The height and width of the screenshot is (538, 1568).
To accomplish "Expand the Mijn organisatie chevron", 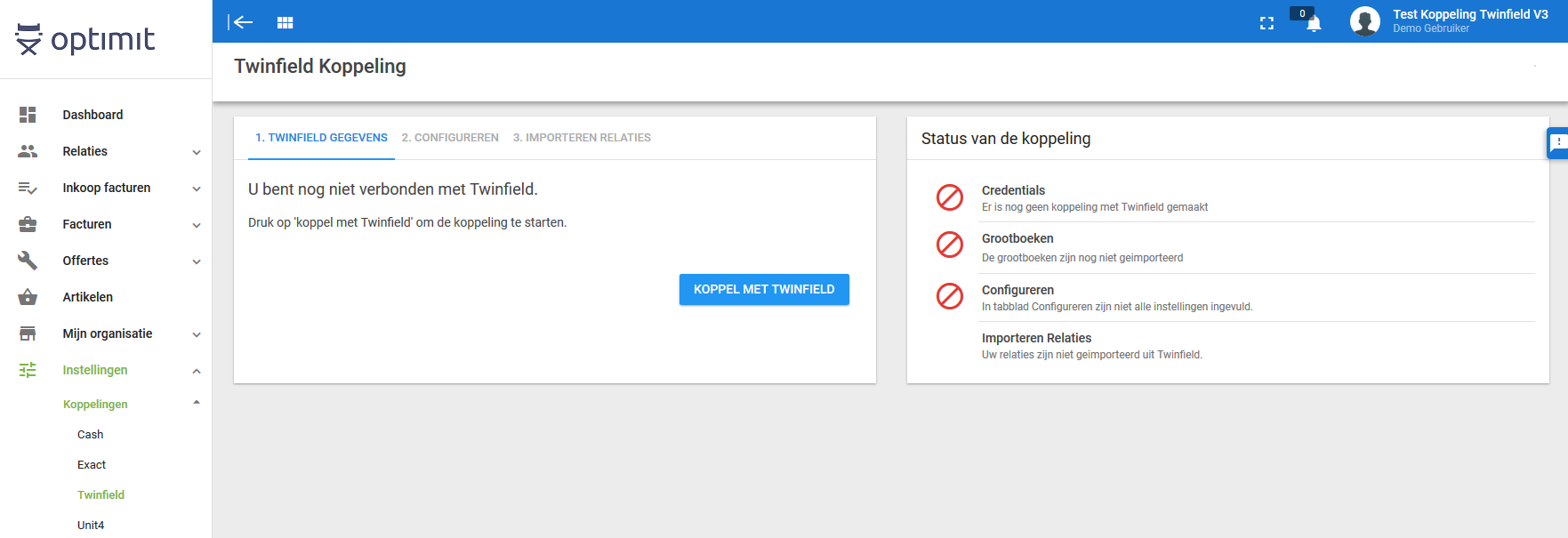I will (197, 334).
